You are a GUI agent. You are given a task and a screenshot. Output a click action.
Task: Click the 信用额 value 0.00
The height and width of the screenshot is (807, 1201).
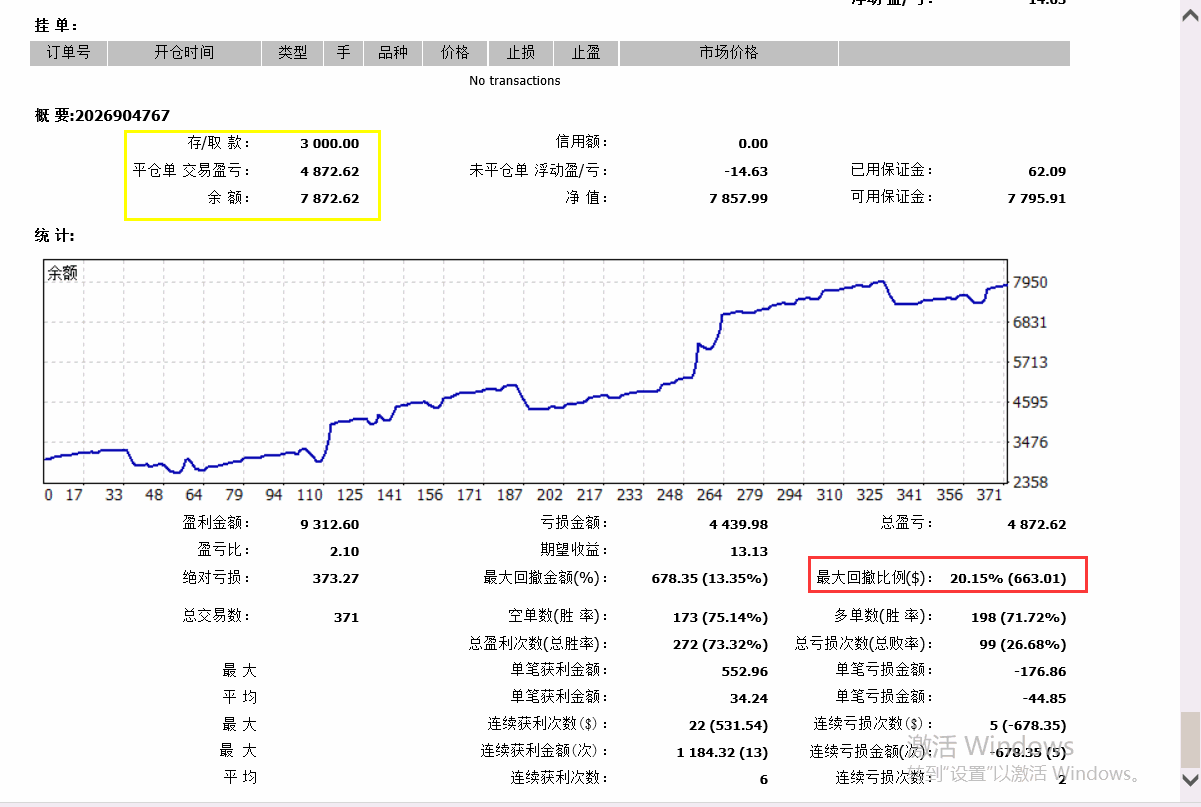pos(753,144)
